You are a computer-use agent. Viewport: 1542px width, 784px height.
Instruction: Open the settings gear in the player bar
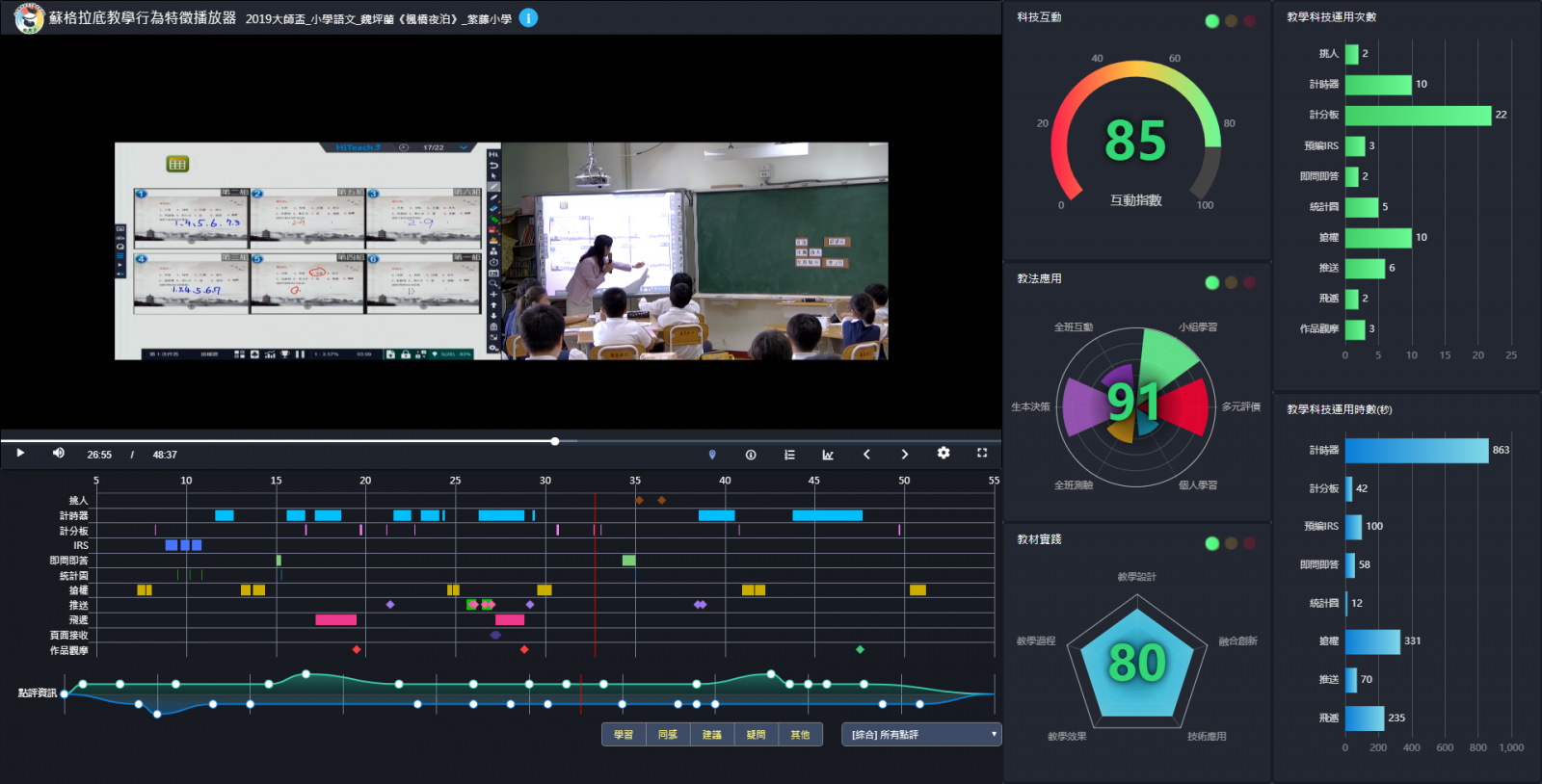944,454
